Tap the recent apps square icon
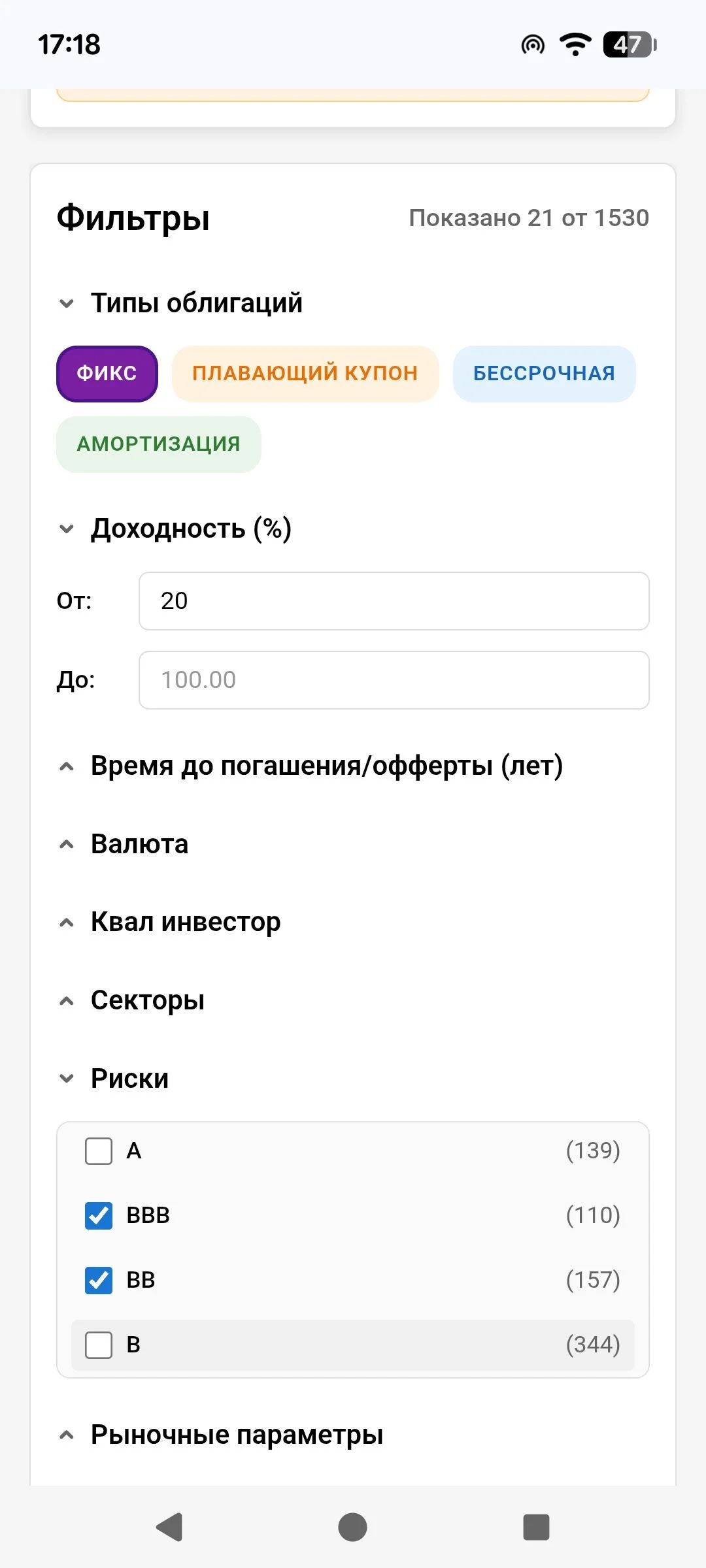 [x=536, y=1527]
